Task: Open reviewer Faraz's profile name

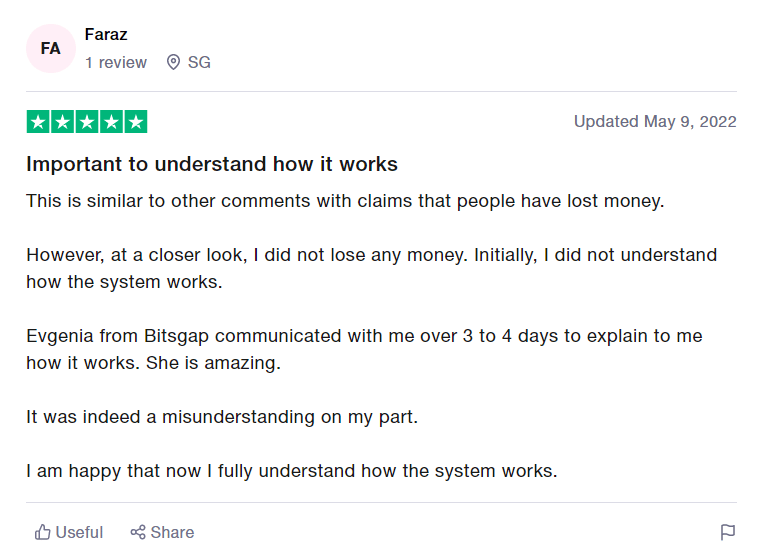Action: [x=106, y=35]
